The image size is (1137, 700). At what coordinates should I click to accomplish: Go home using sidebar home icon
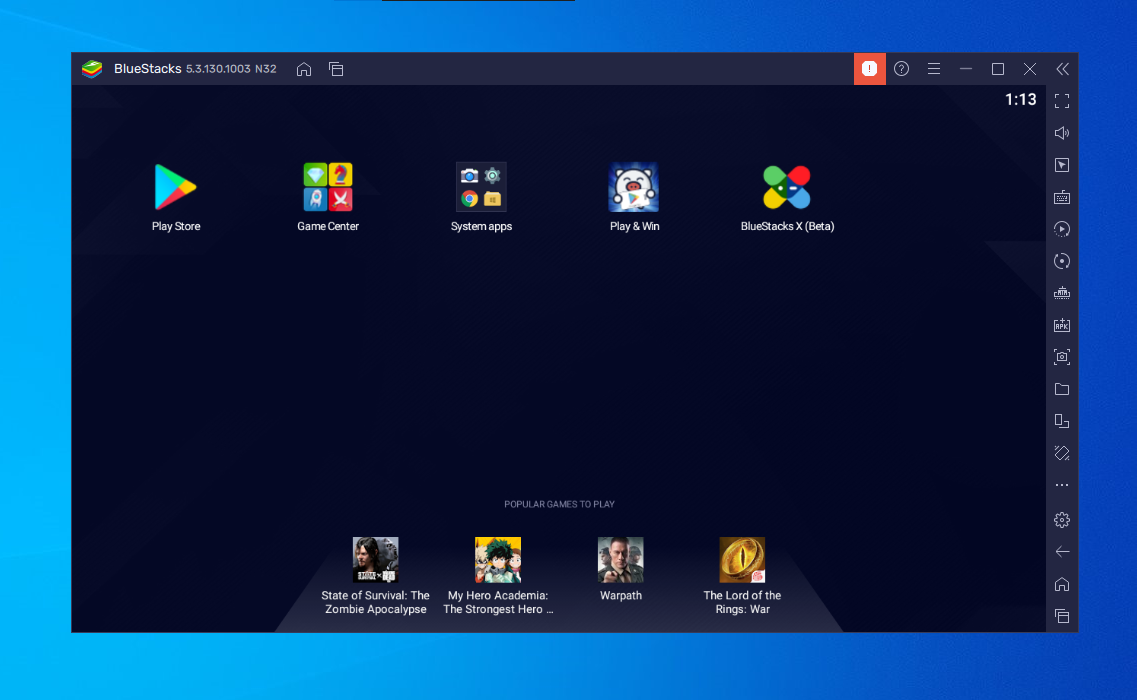coord(1062,584)
